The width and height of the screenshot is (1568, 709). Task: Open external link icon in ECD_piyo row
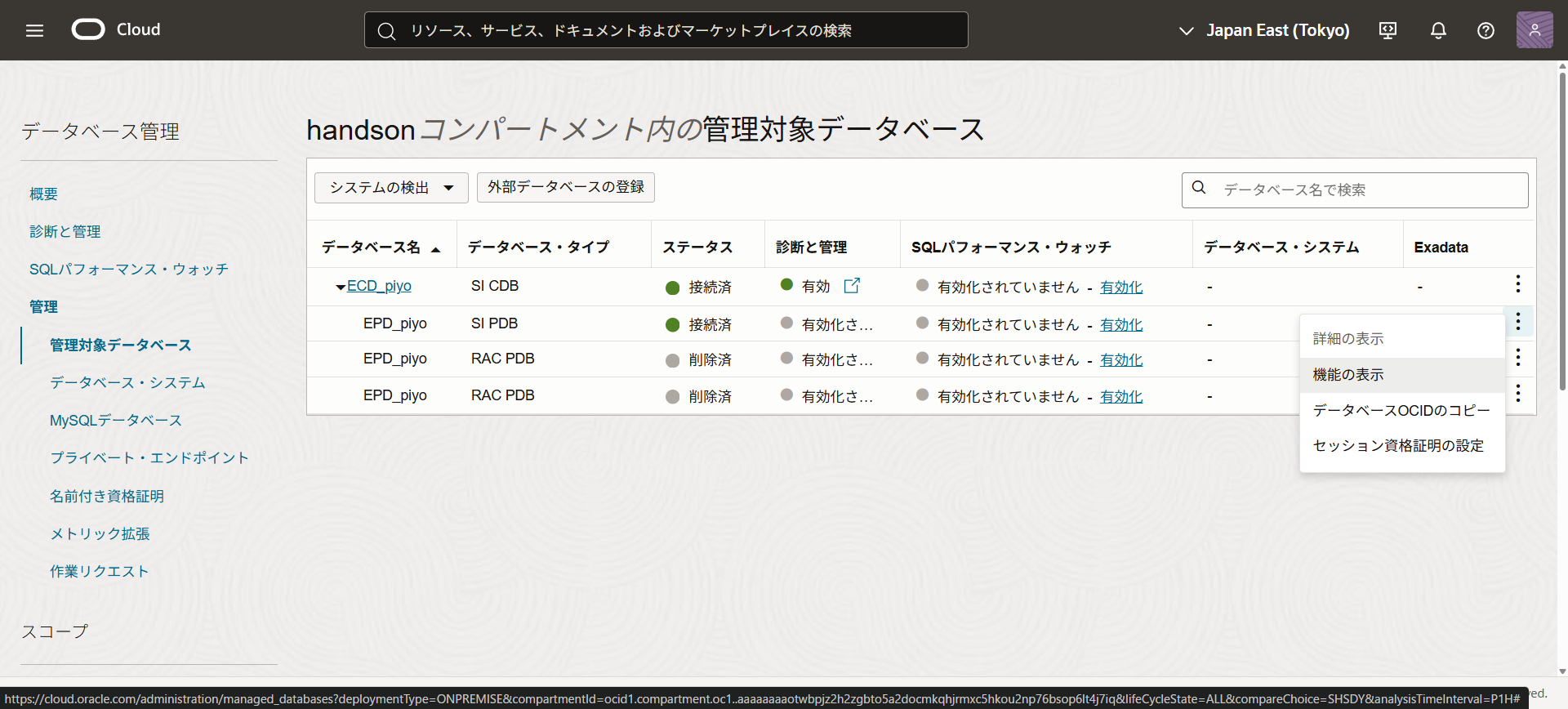852,285
